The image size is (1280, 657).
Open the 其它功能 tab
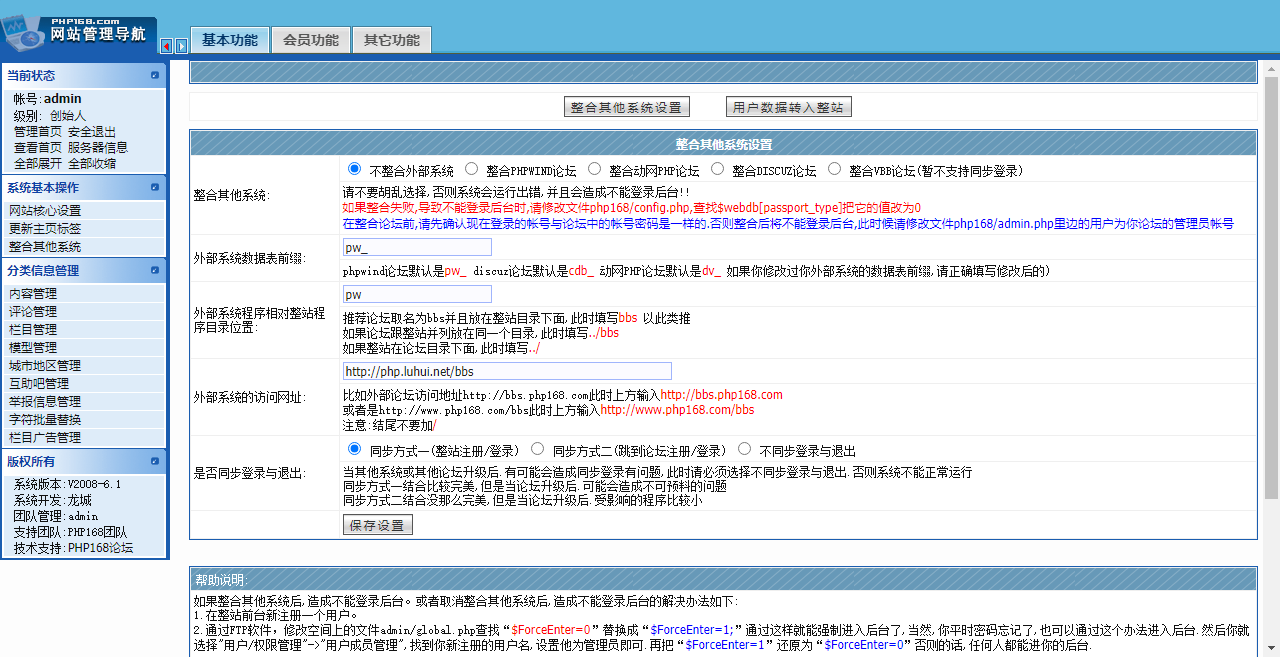(x=391, y=40)
